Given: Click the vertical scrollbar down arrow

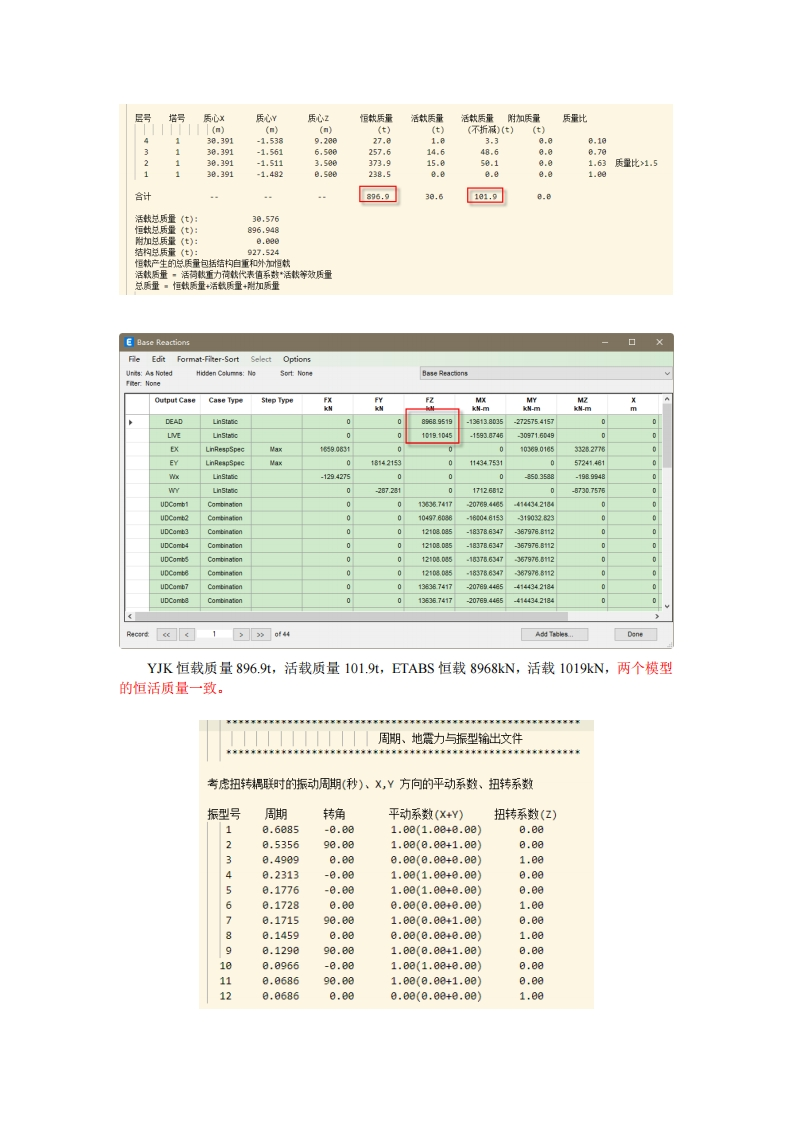Looking at the screenshot, I should point(667,606).
